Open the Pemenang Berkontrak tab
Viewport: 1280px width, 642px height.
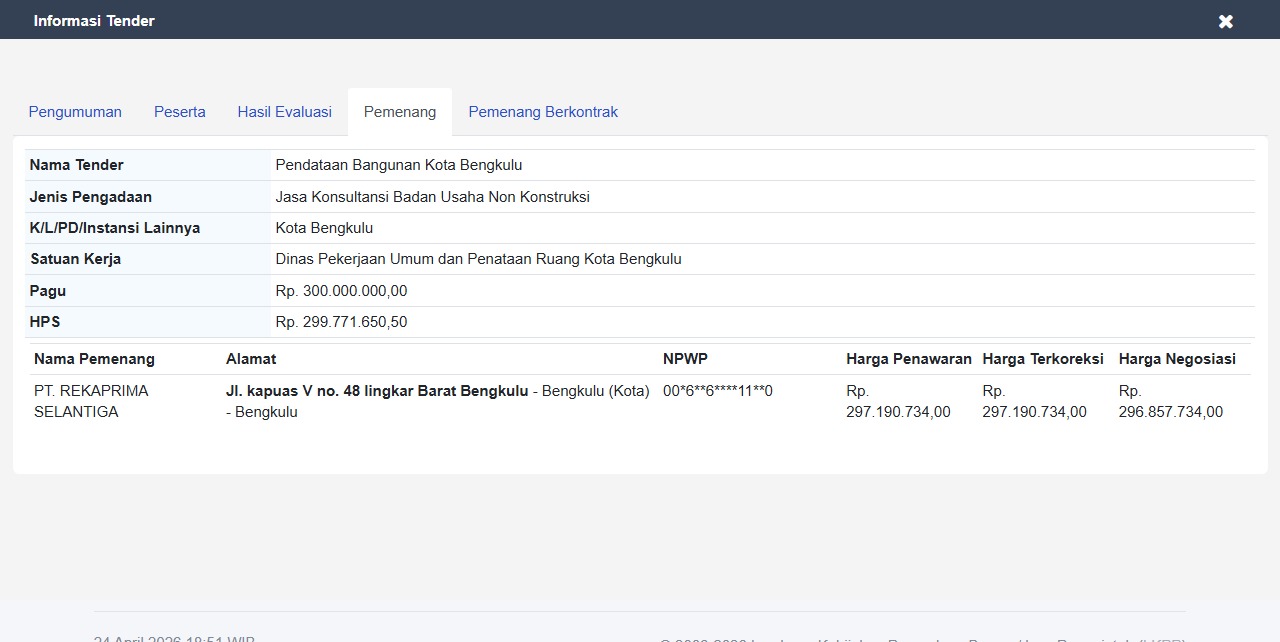pyautogui.click(x=543, y=112)
